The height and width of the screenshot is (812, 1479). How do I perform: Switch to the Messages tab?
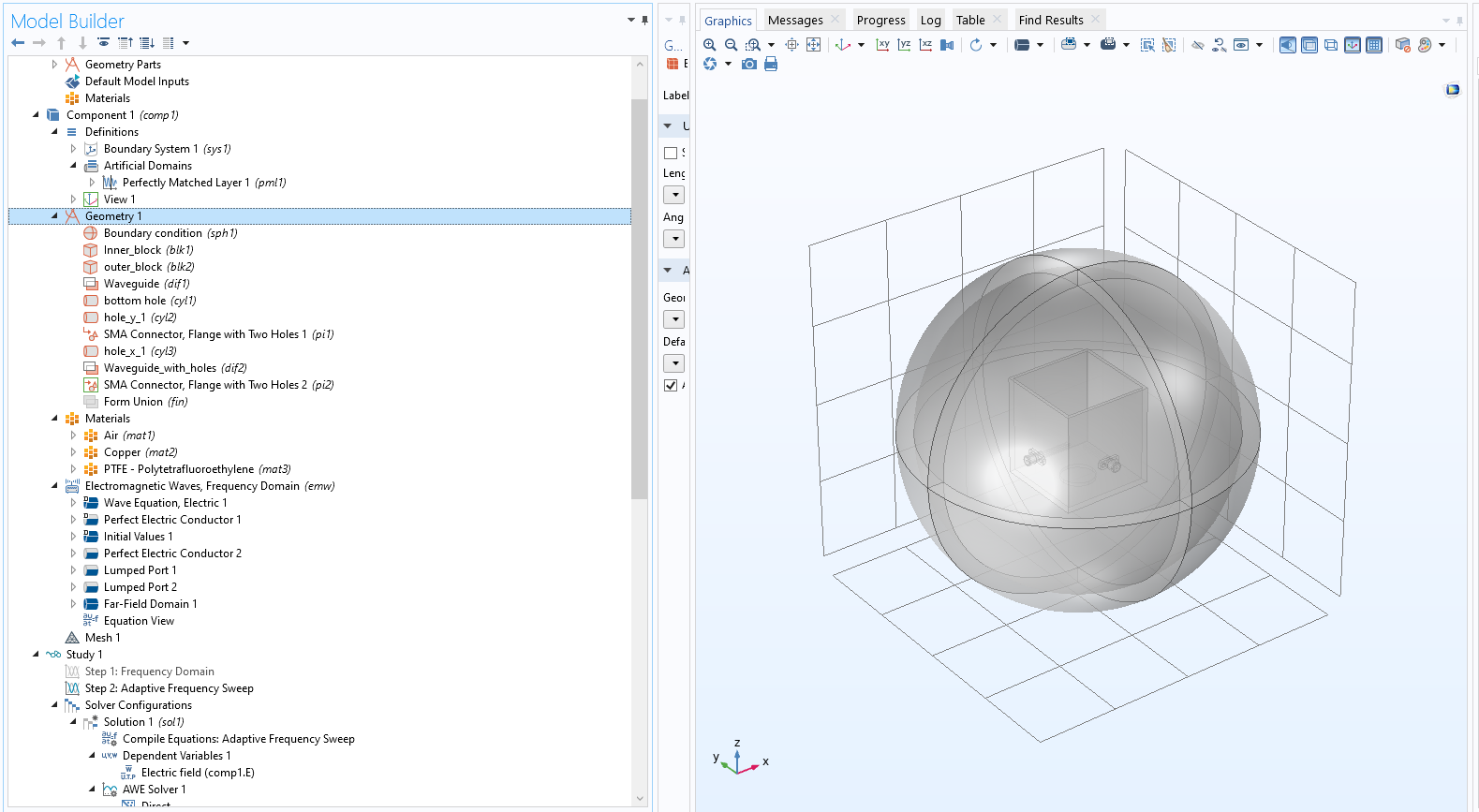coord(795,20)
